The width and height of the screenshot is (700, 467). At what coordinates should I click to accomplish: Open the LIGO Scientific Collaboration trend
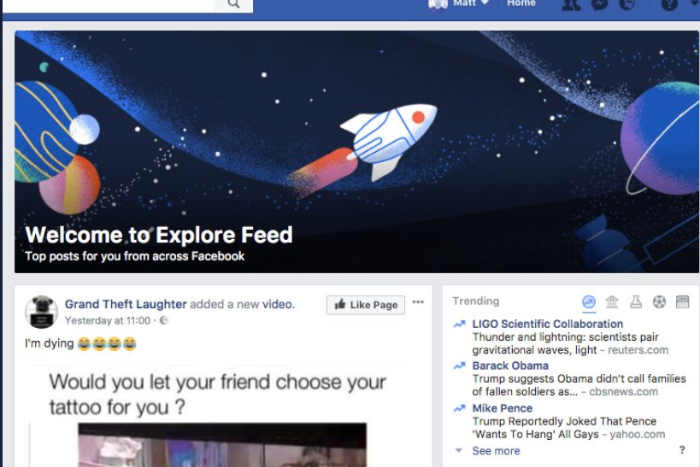tap(547, 324)
